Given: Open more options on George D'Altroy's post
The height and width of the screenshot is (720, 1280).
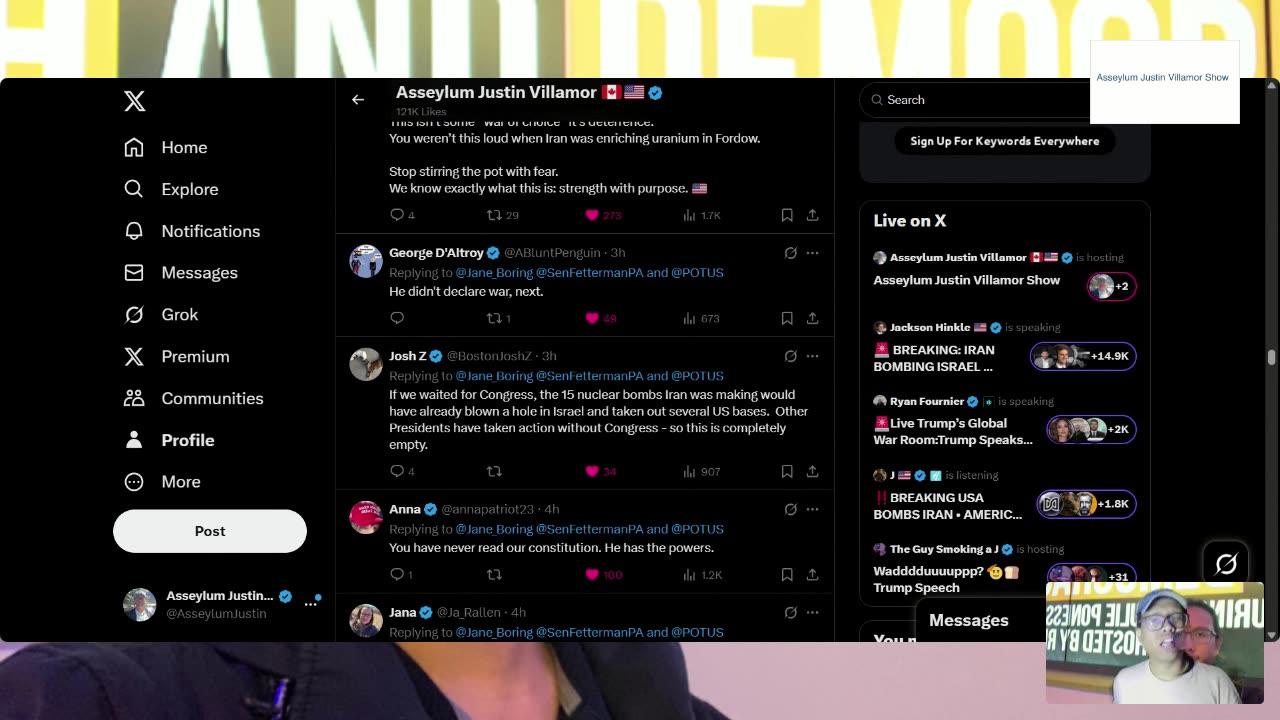Looking at the screenshot, I should [x=812, y=253].
